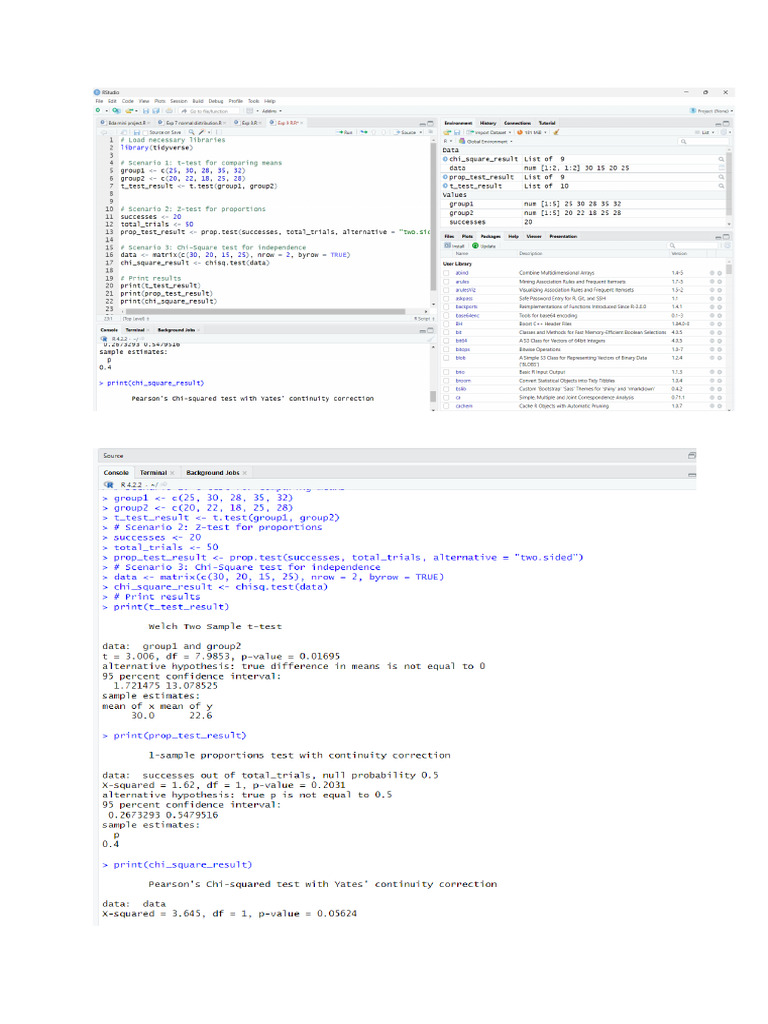
Task: Check the abind package checkbox
Action: point(447,273)
